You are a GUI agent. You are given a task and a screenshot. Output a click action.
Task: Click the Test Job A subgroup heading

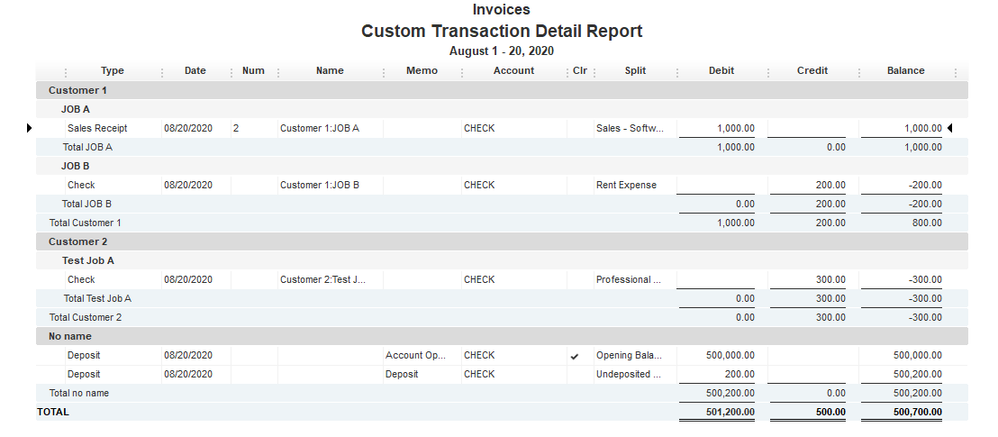(88, 261)
